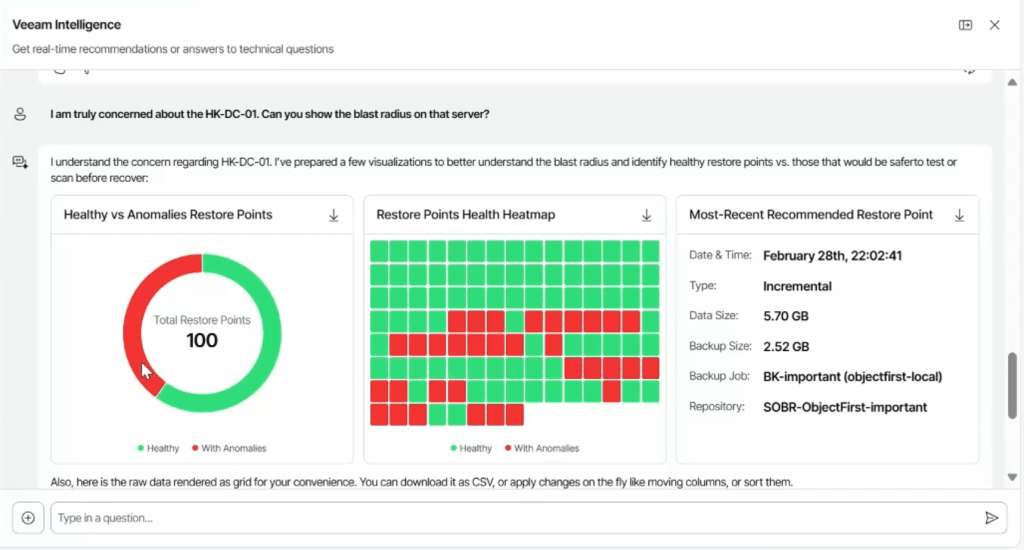Screen dimensions: 1024x550
Task: Close the Veeam Intelligence panel
Action: pos(994,25)
